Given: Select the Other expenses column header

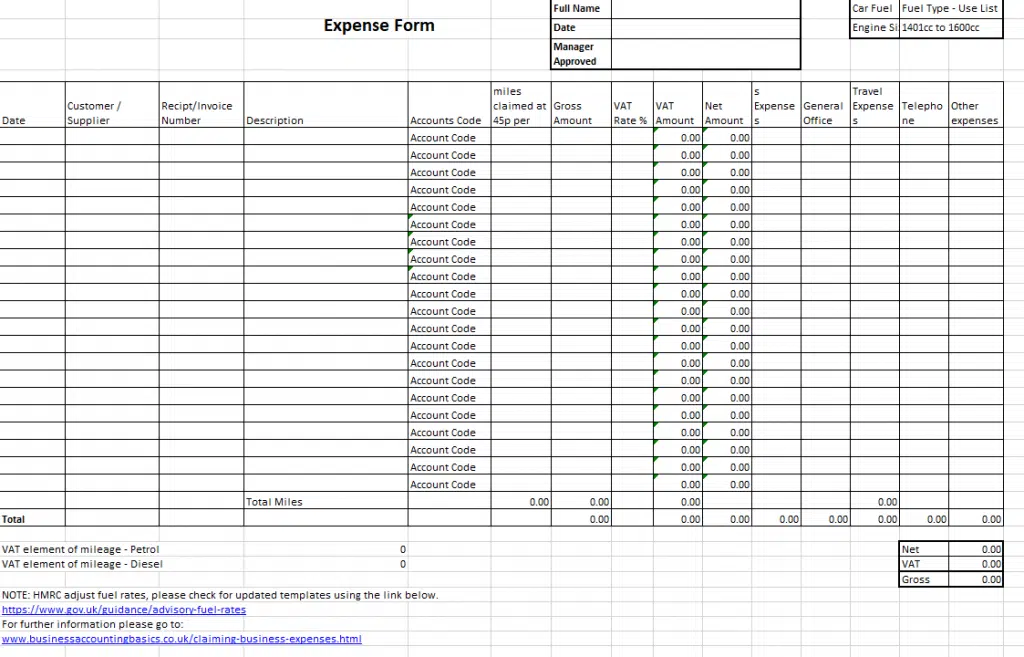Looking at the screenshot, I should (x=976, y=104).
